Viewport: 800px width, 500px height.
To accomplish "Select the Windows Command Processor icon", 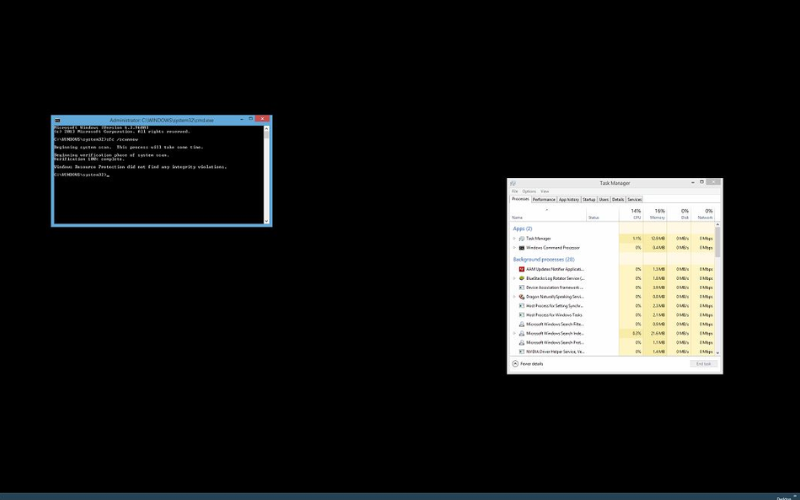I will pos(521,248).
